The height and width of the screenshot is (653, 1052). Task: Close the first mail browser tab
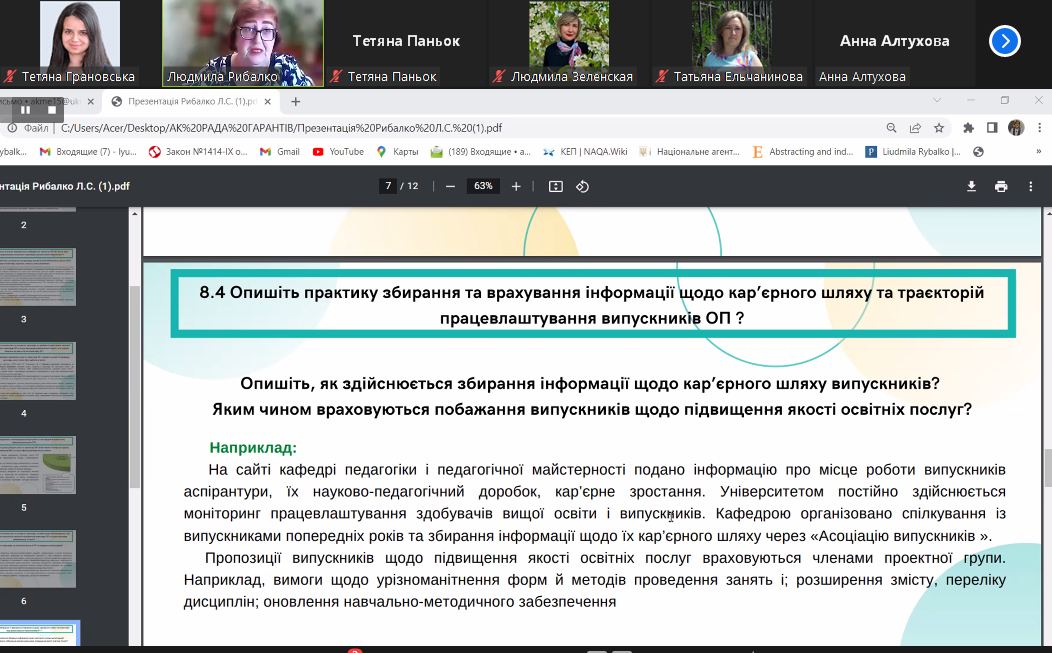coord(91,101)
